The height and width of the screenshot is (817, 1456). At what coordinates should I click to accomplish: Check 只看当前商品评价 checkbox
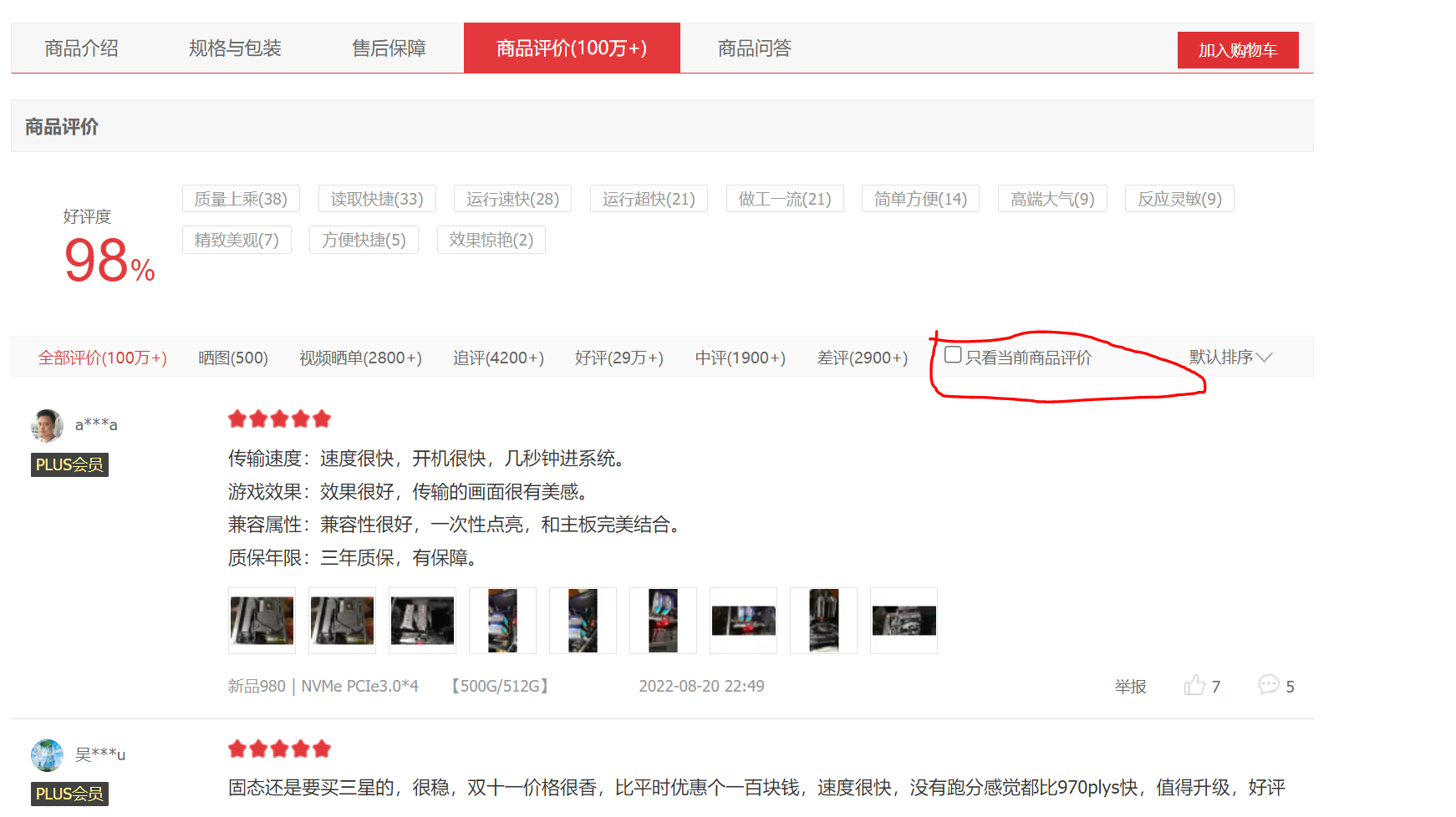click(953, 355)
